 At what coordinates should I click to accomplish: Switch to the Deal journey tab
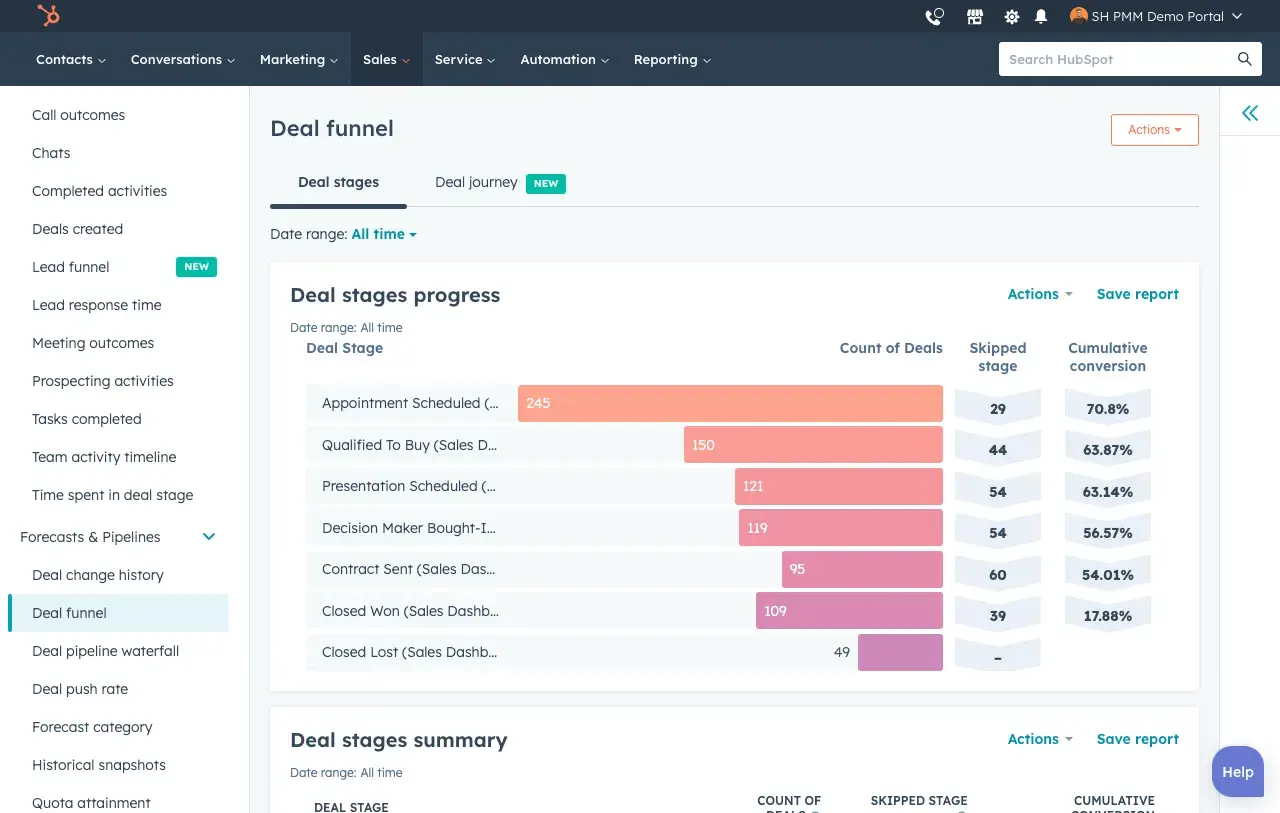(x=476, y=182)
